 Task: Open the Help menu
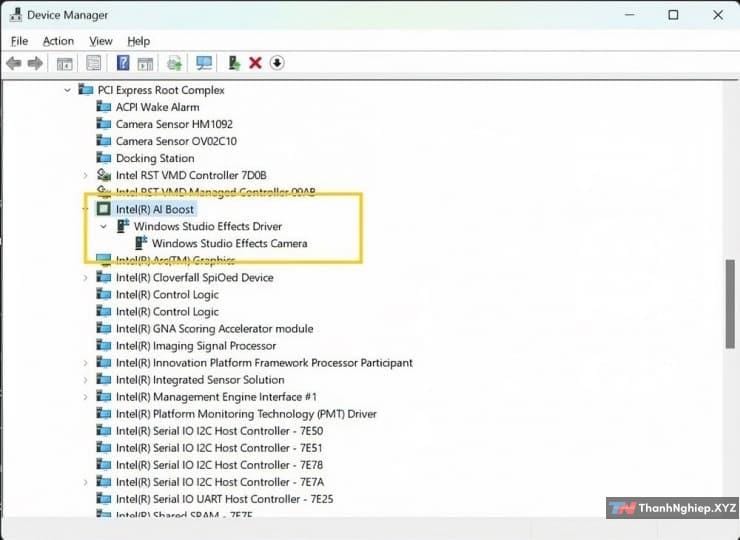(138, 41)
